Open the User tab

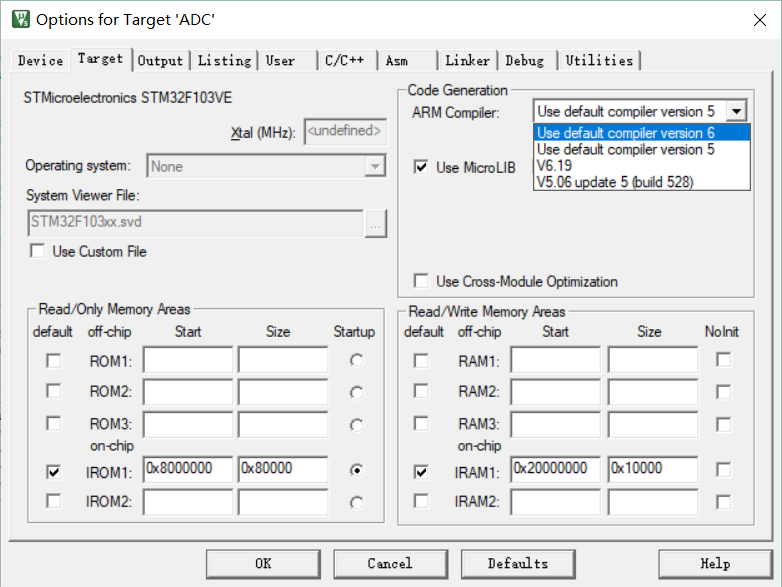pos(288,61)
